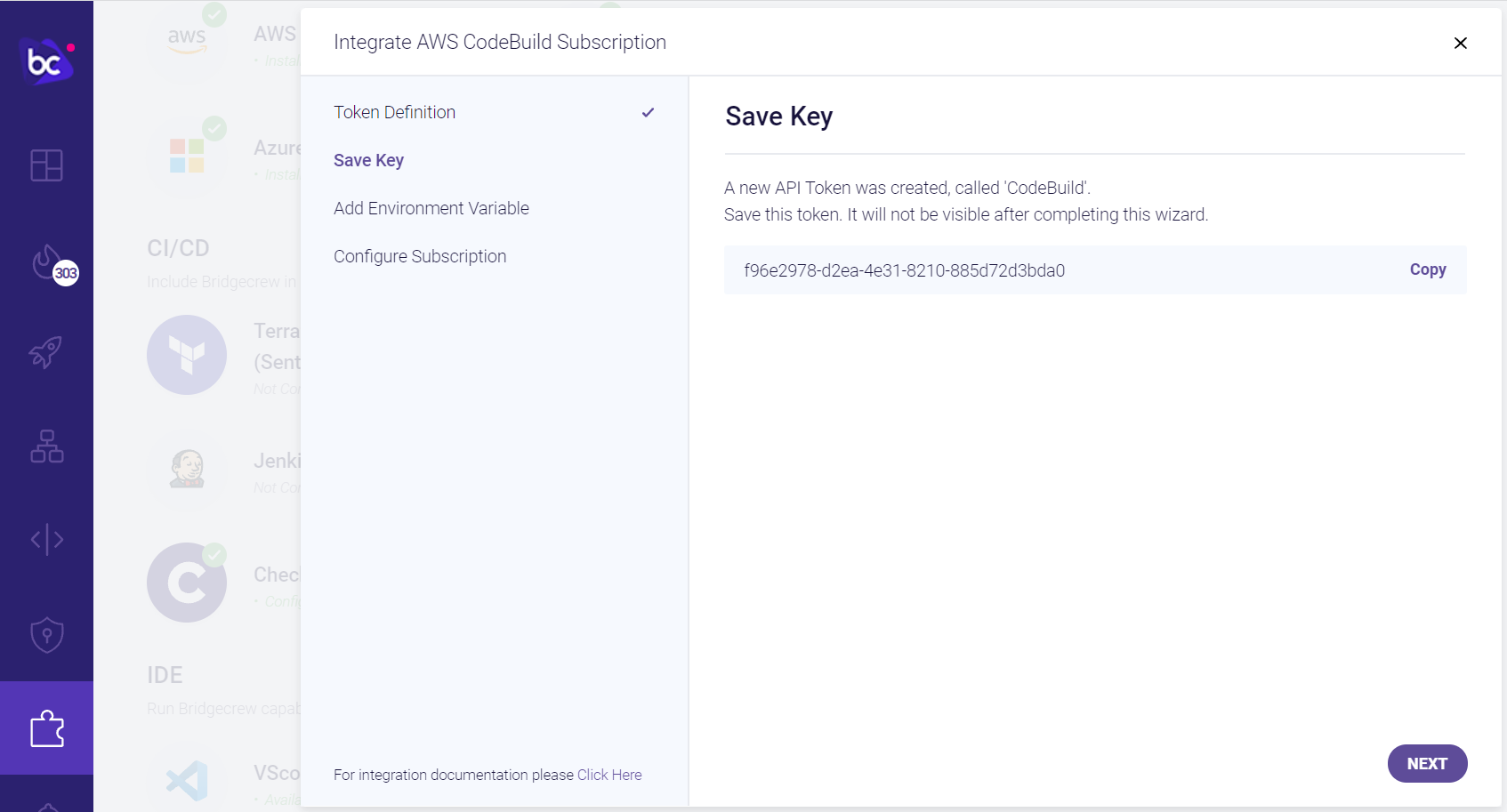Click the CI/CD section heading in the background
The width and height of the screenshot is (1507, 812).
[x=178, y=248]
